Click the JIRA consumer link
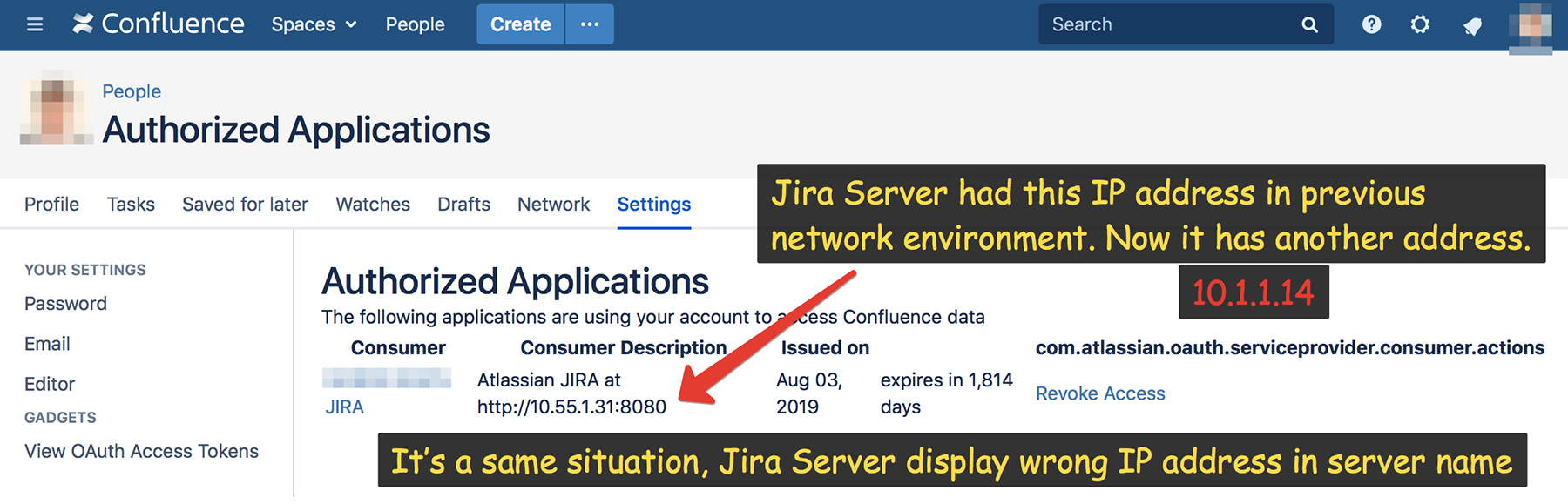 (x=345, y=407)
